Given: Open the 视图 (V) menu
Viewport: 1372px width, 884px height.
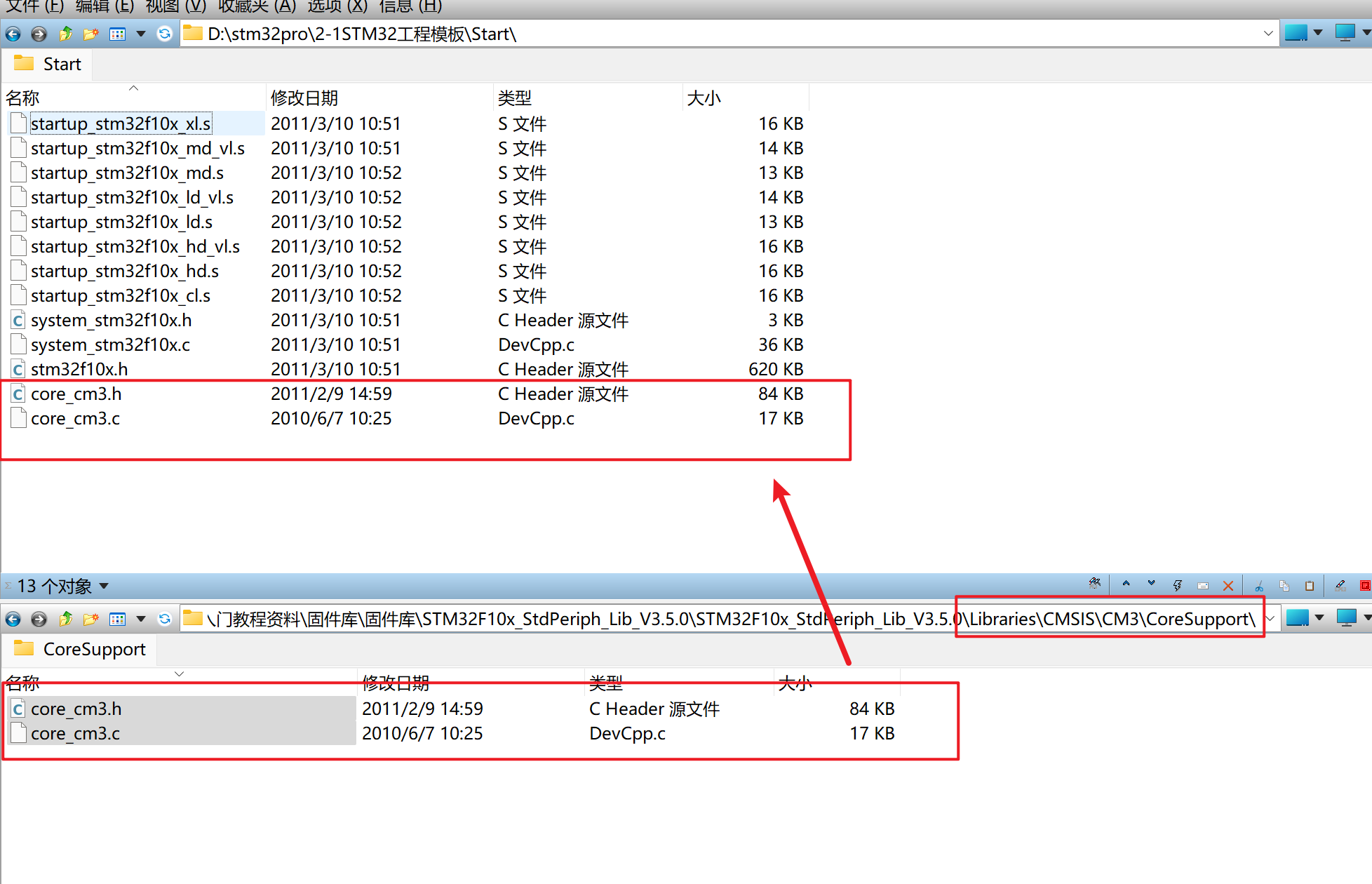Looking at the screenshot, I should tap(175, 6).
